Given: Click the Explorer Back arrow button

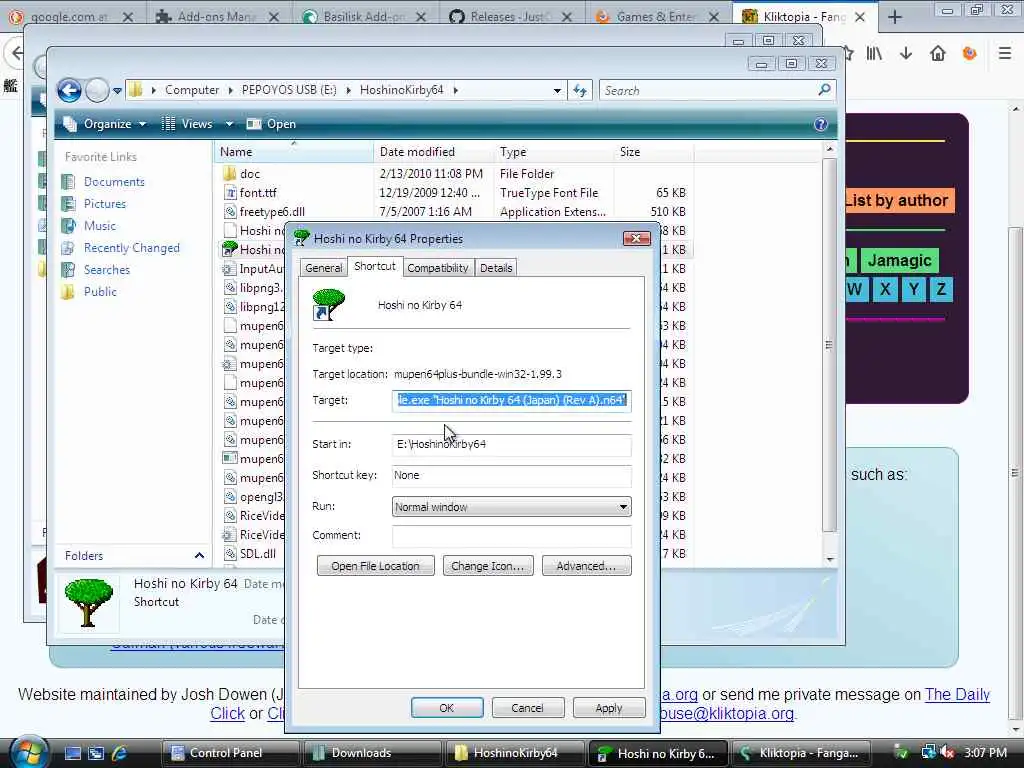Looking at the screenshot, I should pos(69,90).
